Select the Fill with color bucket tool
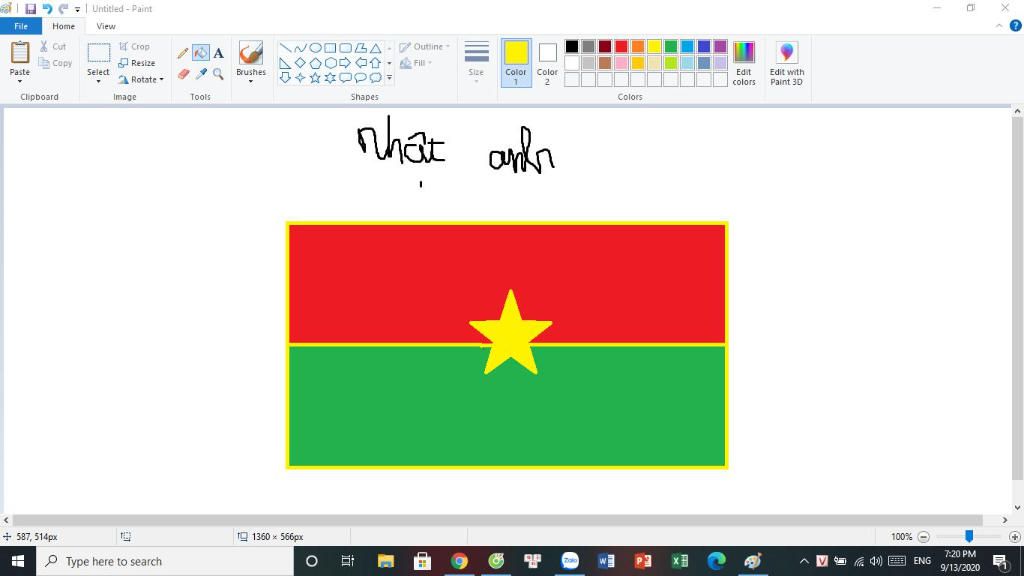This screenshot has width=1024, height=576. pos(200,53)
